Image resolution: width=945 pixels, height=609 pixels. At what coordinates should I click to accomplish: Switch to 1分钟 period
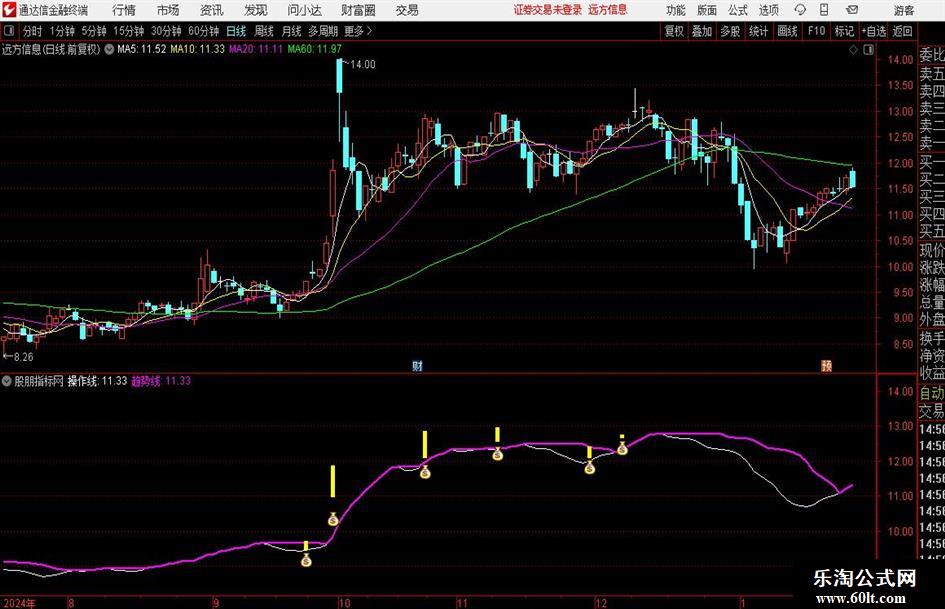[61, 31]
